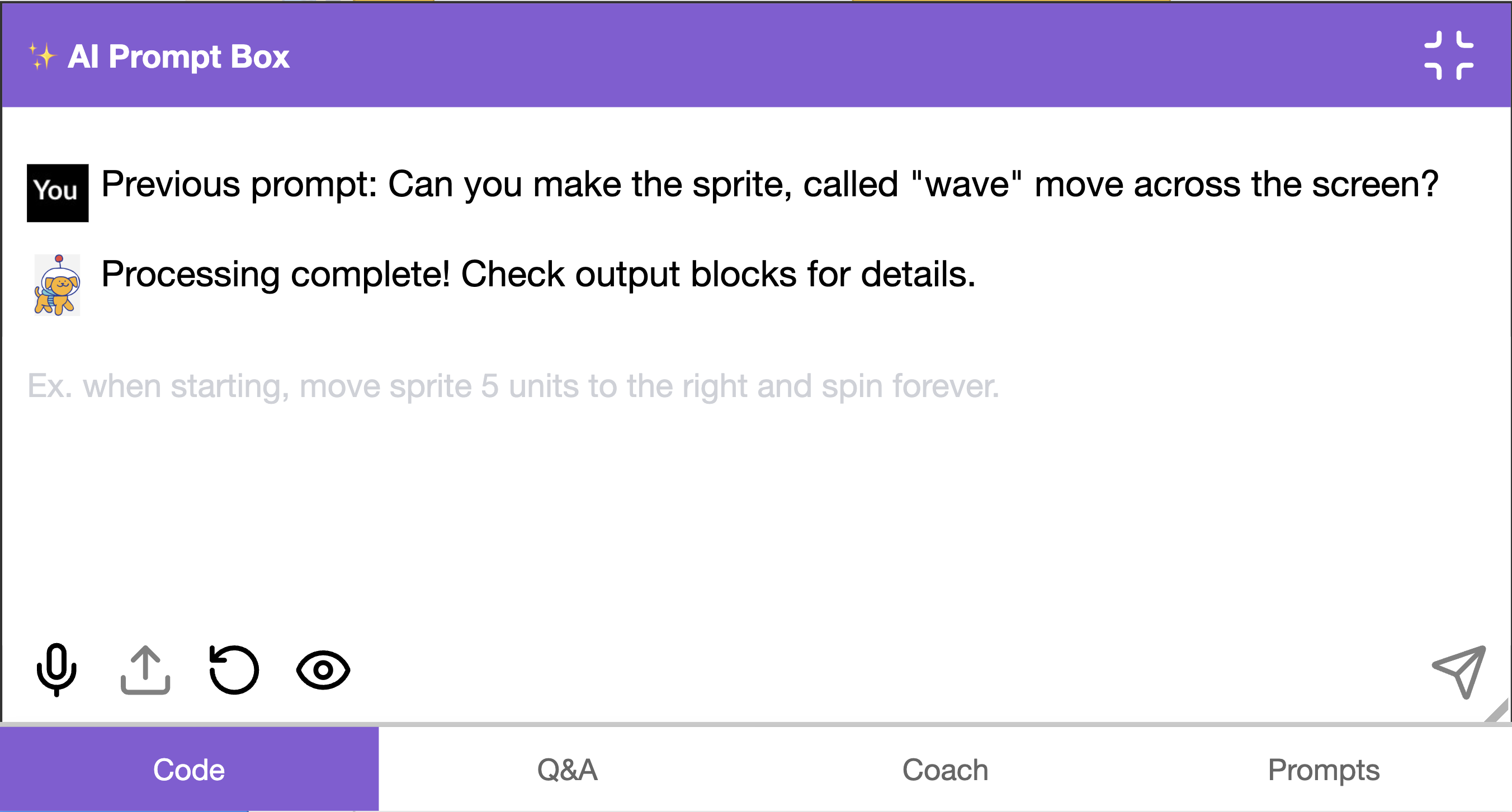1512x812 pixels.
Task: Click the previous prompt message text
Action: (769, 185)
